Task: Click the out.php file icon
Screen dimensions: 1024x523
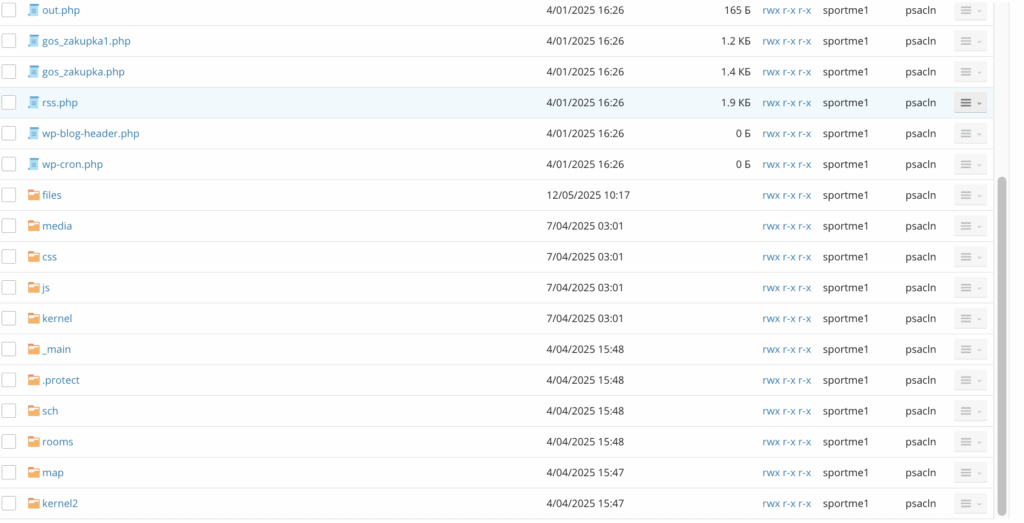Action: pos(34,10)
